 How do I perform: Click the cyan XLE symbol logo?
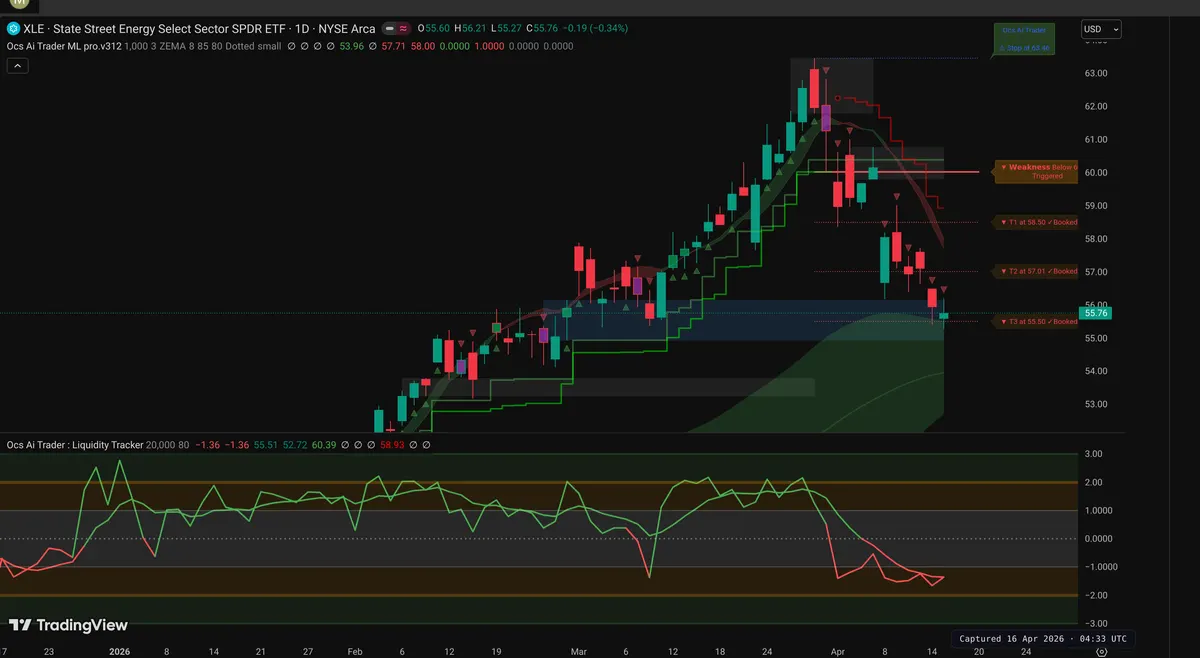coord(13,29)
